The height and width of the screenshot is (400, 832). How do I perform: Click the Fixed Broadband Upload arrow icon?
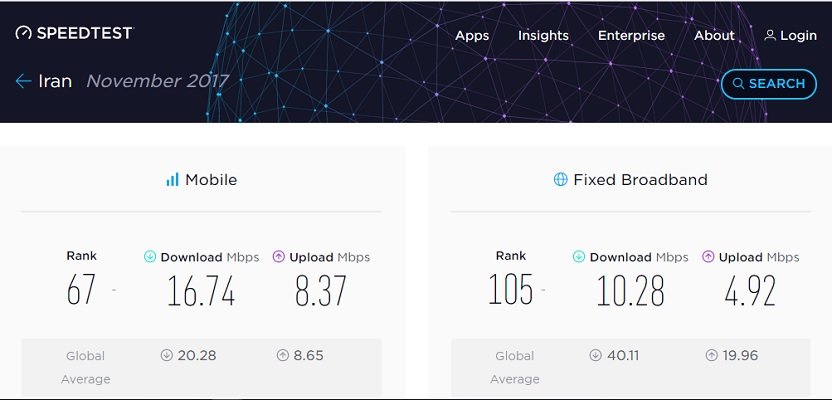708,257
